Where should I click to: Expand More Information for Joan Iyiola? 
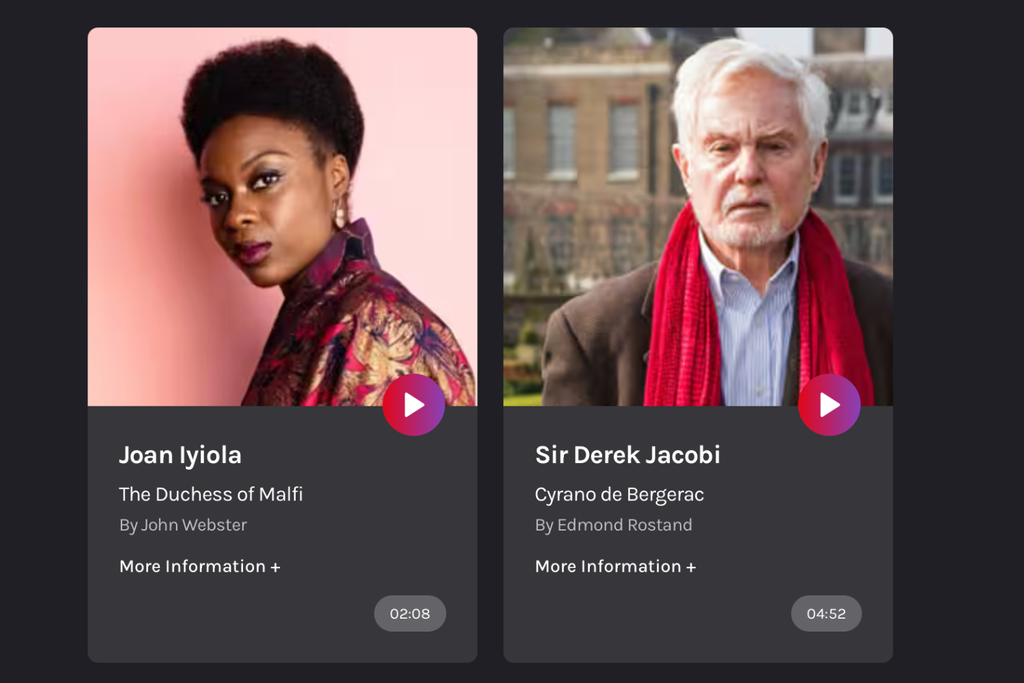(x=200, y=566)
